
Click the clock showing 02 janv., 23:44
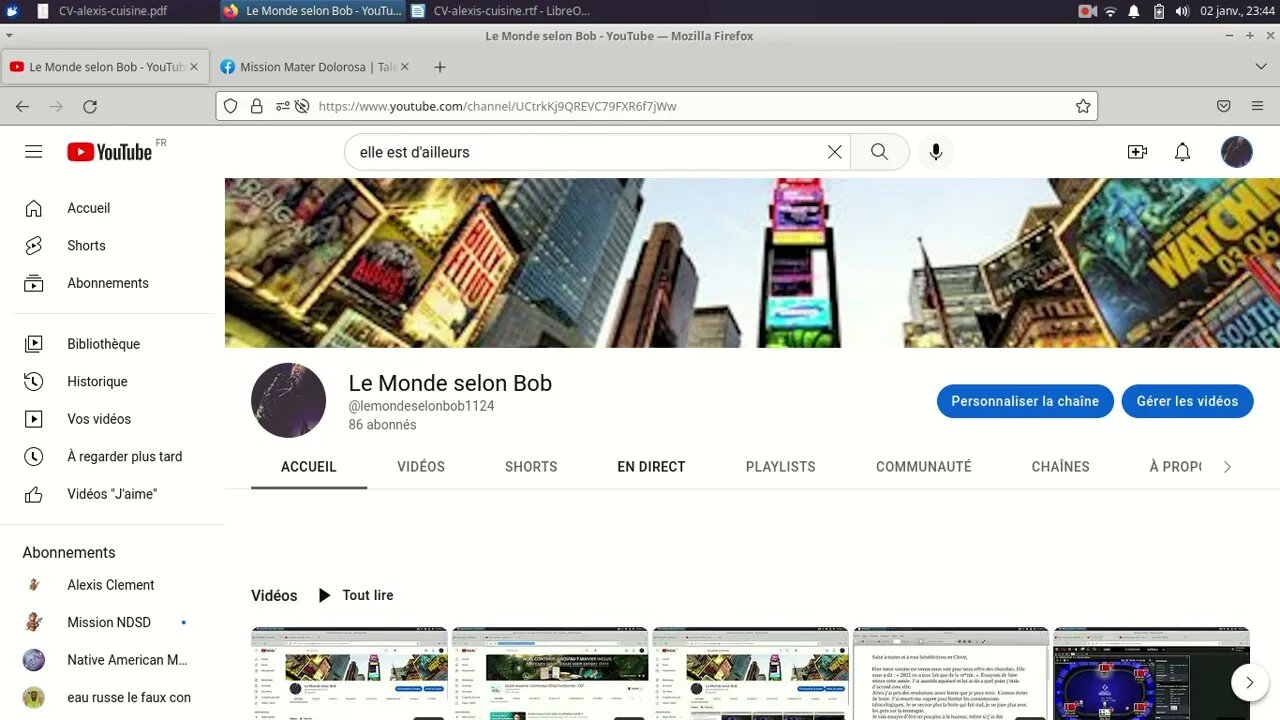tap(1237, 11)
